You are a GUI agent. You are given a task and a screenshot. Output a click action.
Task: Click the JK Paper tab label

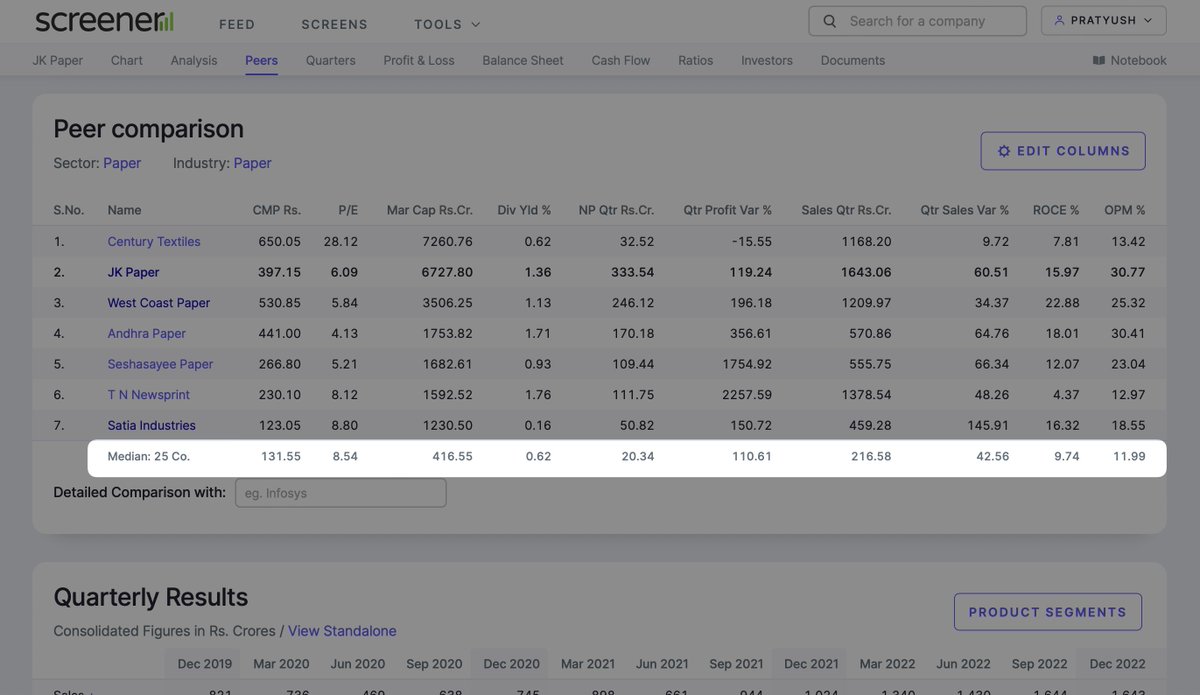click(x=58, y=60)
